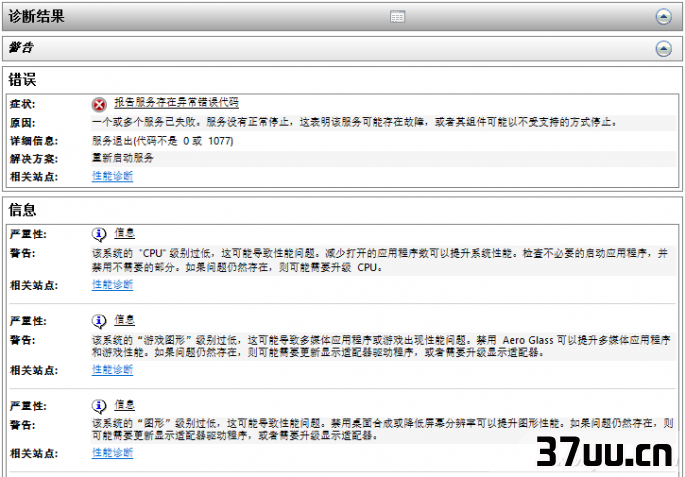The height and width of the screenshot is (477, 685).
Task: Select the 详细信息 row label
Action: click(34, 141)
